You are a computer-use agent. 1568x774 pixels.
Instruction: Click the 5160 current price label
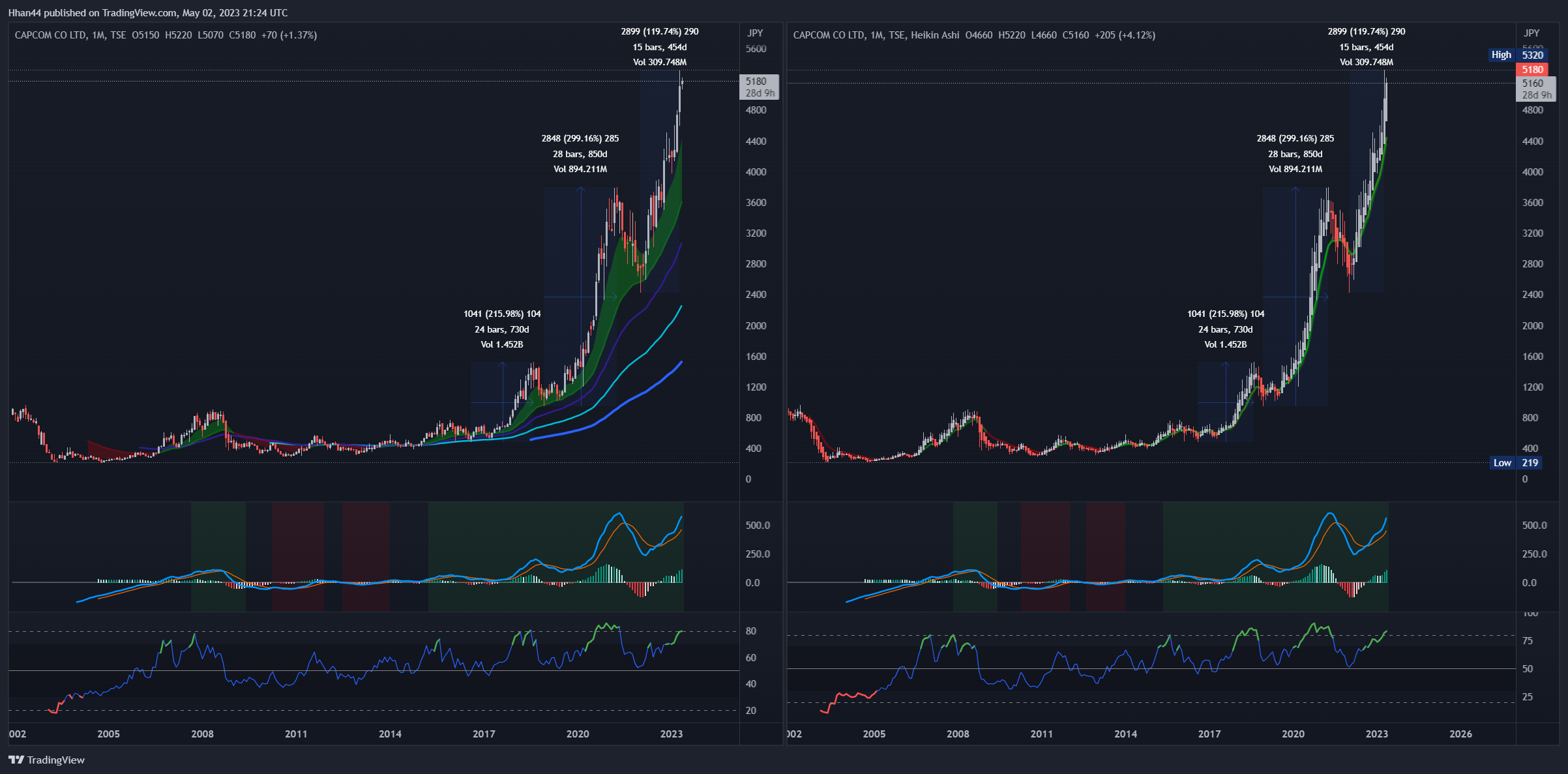coord(1533,83)
